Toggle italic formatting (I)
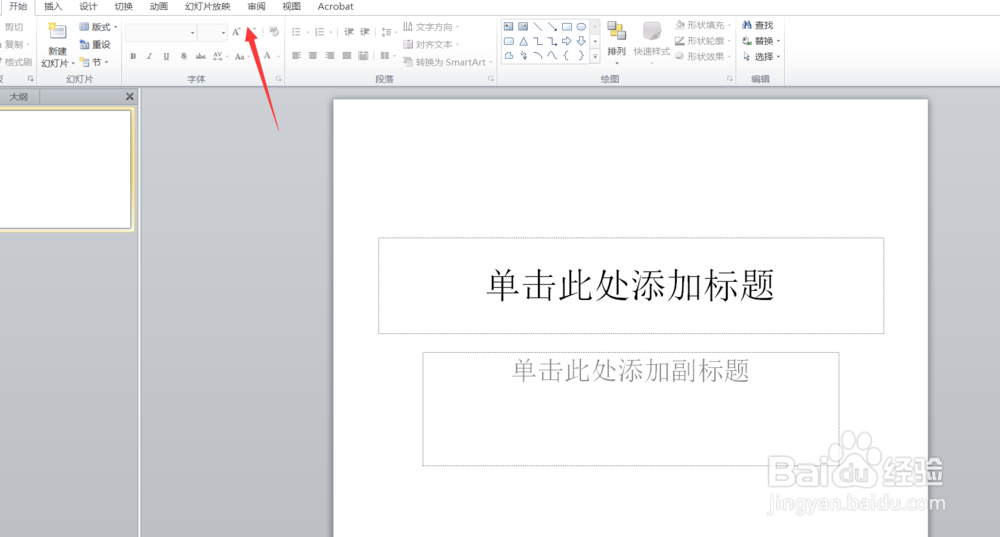 149,56
